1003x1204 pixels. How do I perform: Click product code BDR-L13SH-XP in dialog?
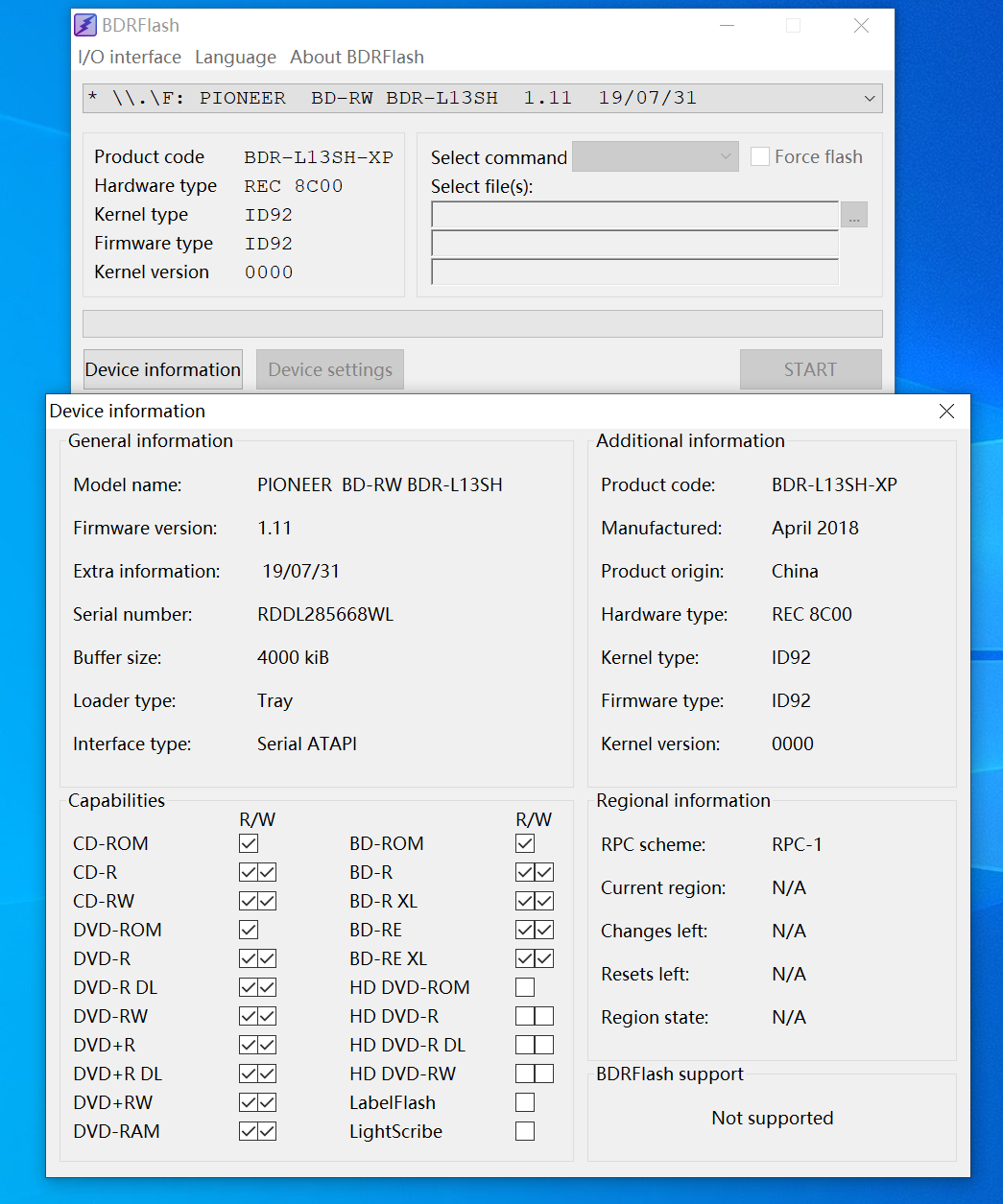coord(834,484)
